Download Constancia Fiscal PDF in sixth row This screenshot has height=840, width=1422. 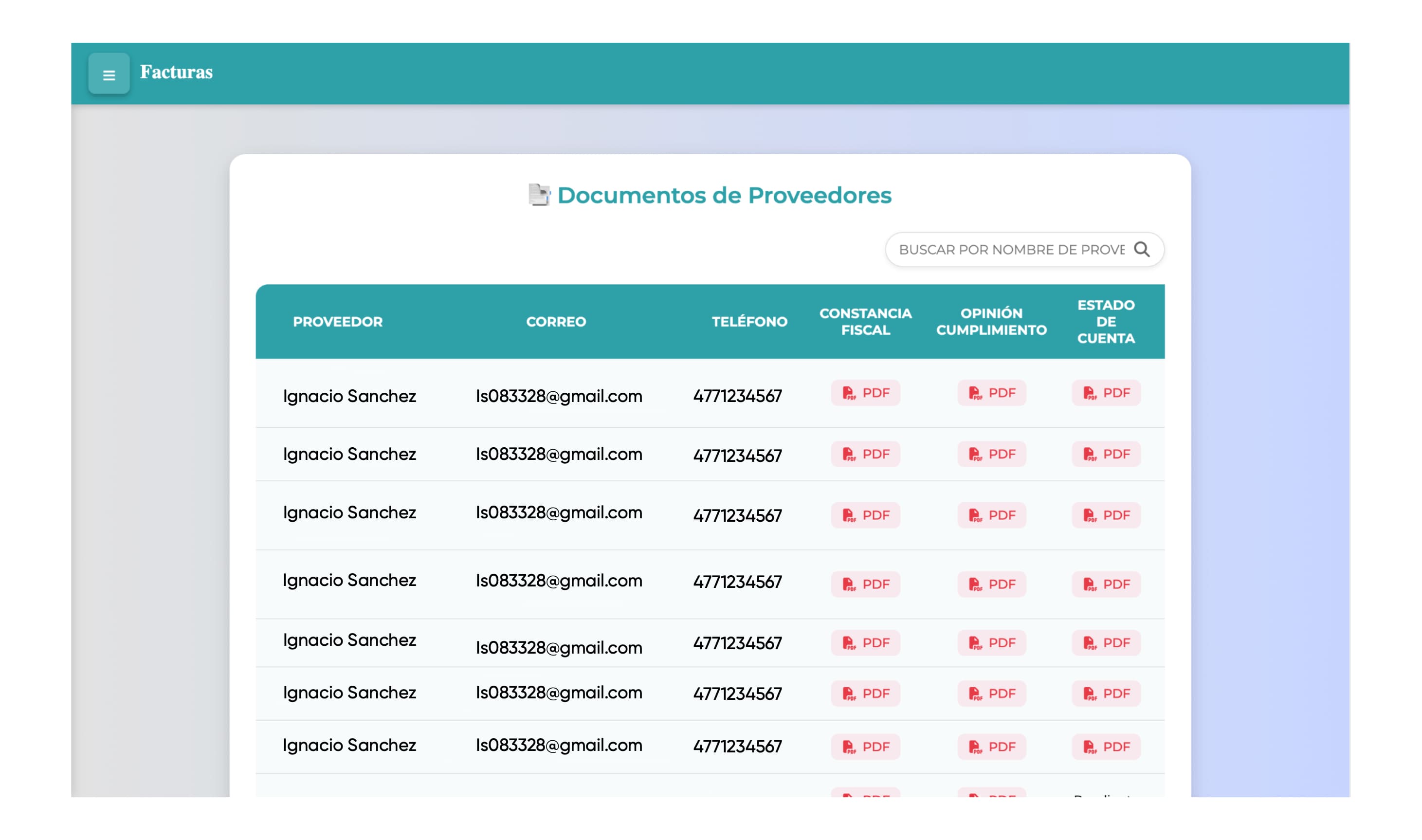point(866,694)
